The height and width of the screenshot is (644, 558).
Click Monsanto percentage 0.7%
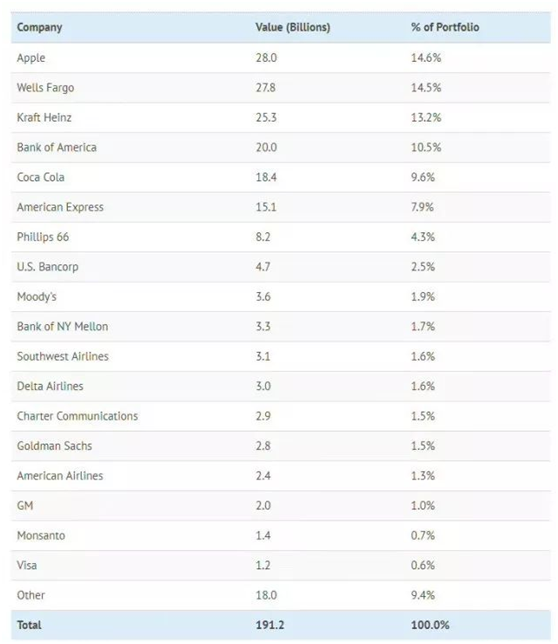(423, 536)
